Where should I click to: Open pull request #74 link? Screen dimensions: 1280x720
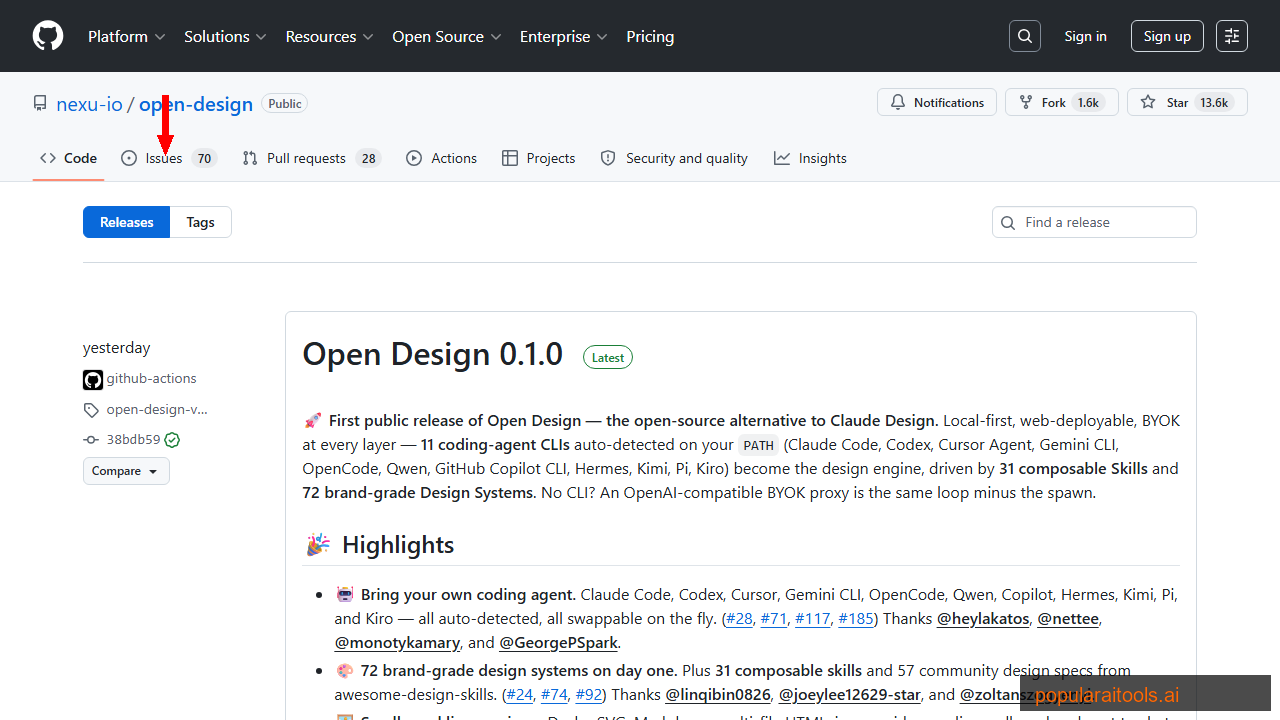coord(555,694)
